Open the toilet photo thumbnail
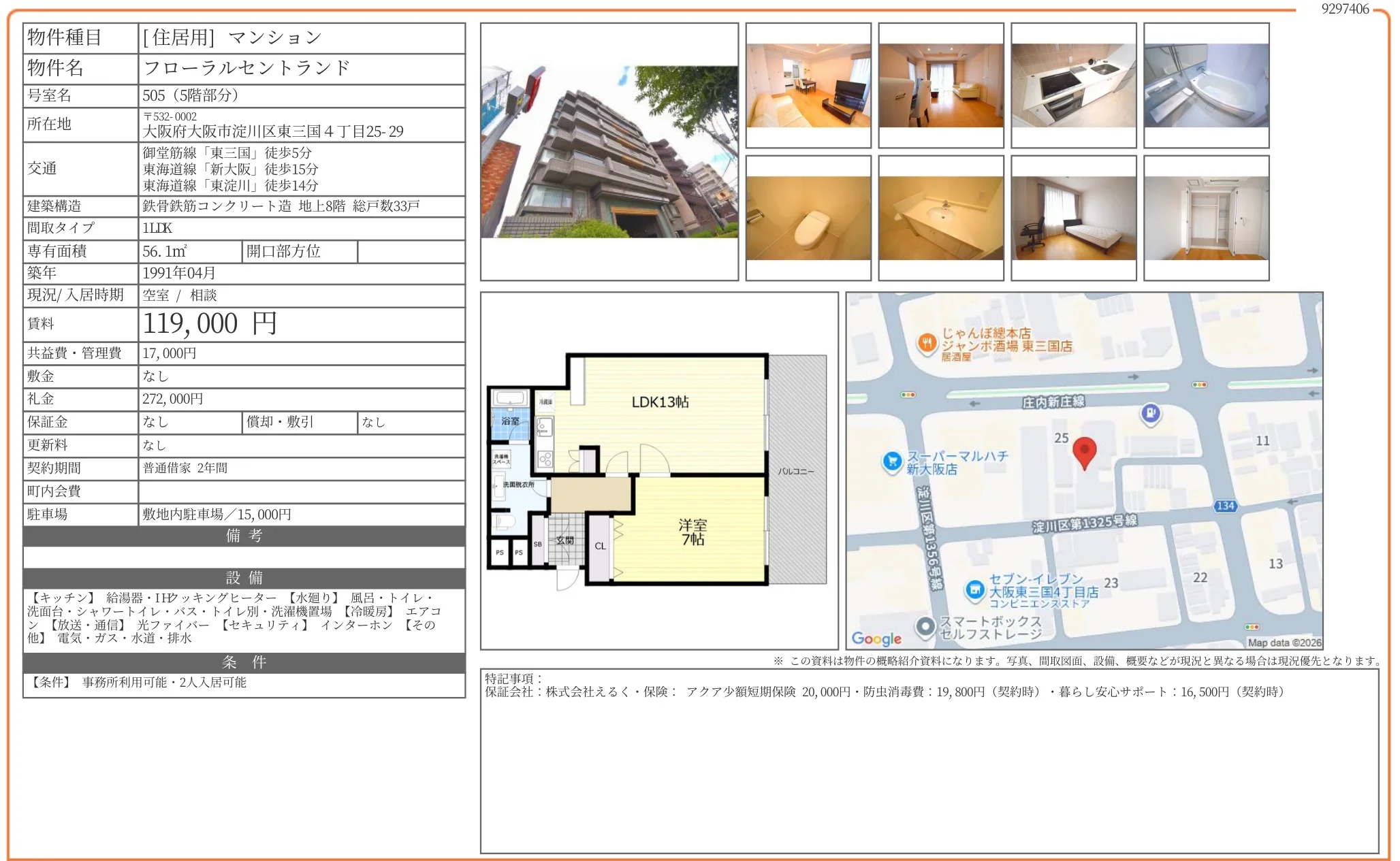Viewport: 1400px width, 861px height. tap(808, 218)
